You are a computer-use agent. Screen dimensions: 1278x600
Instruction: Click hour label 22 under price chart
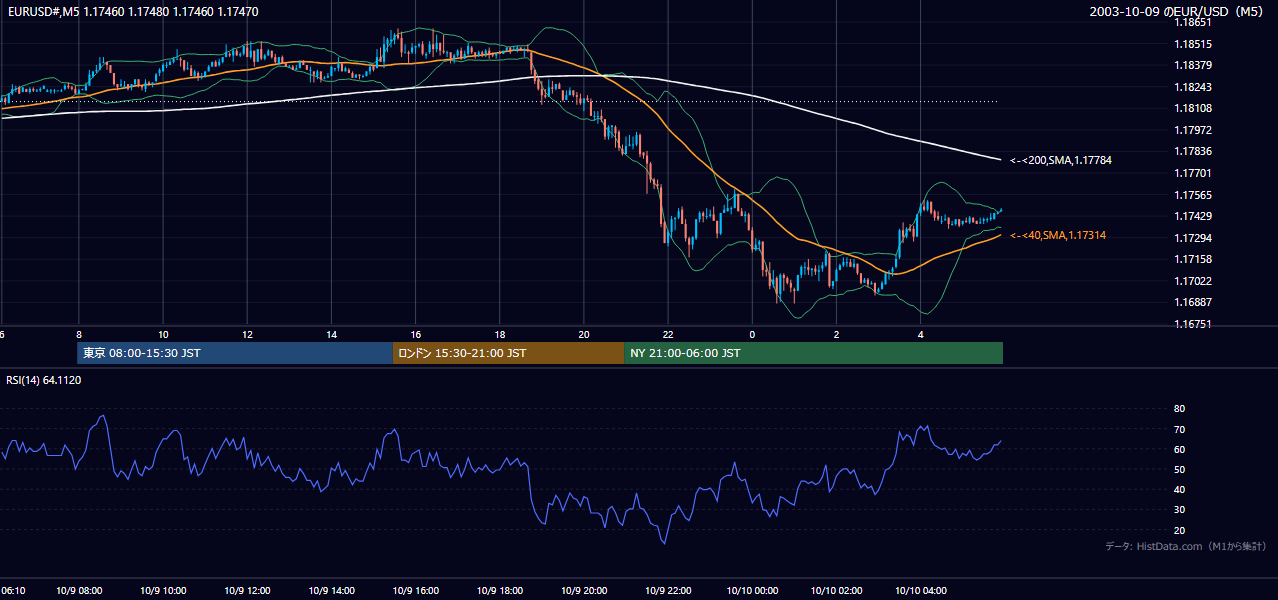tap(668, 334)
